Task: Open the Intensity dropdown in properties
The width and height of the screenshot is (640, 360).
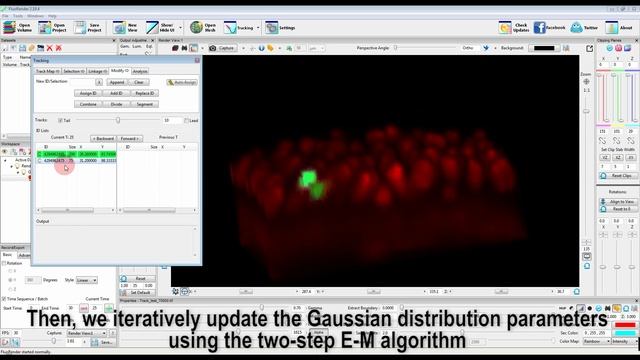Action: [x=624, y=341]
